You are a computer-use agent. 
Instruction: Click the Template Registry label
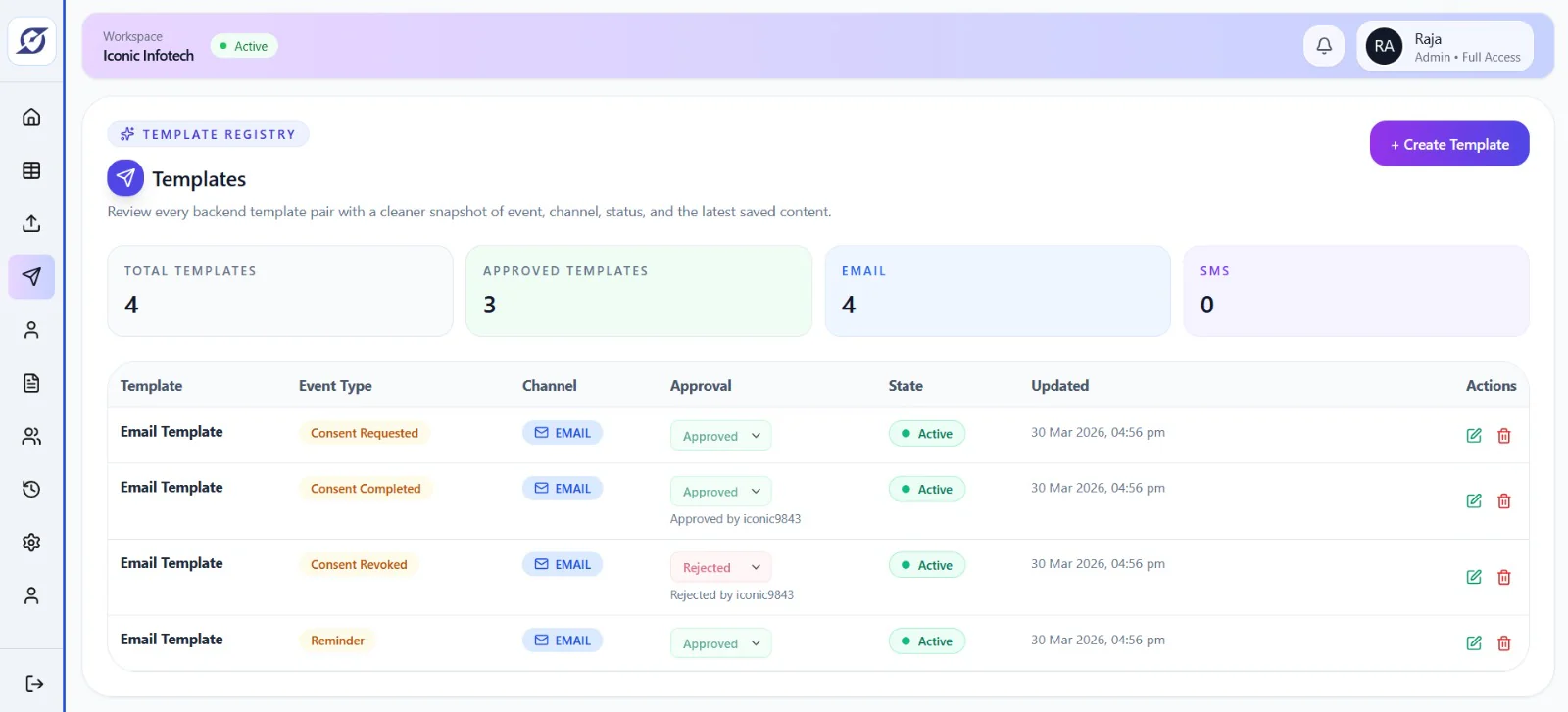pos(208,134)
